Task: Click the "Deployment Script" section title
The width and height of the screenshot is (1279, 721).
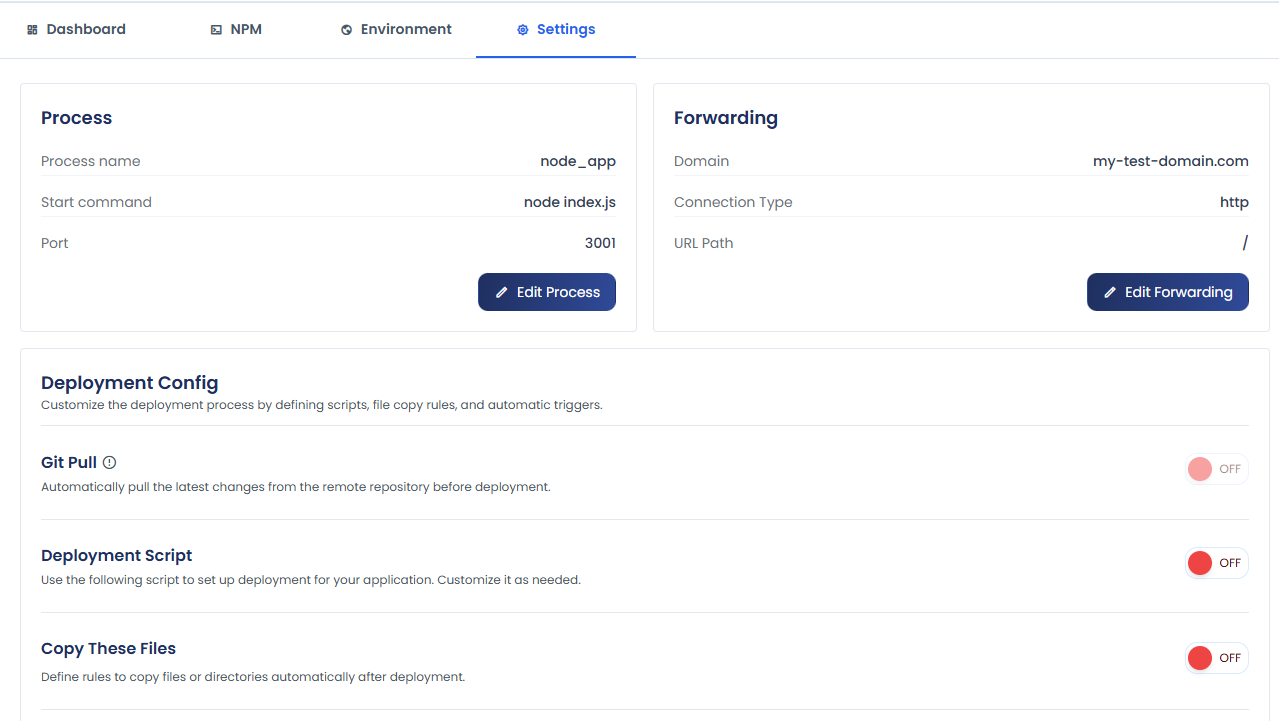Action: click(x=116, y=556)
